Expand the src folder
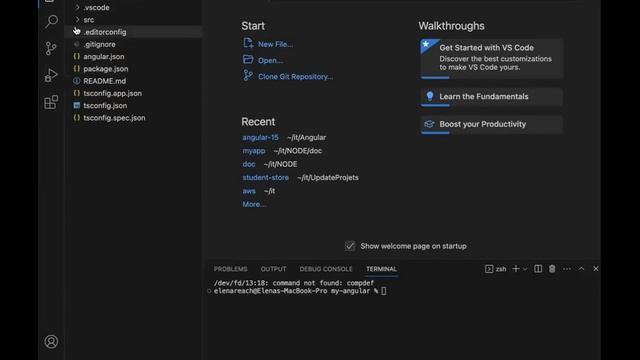This screenshot has height=360, width=640. click(x=78, y=20)
